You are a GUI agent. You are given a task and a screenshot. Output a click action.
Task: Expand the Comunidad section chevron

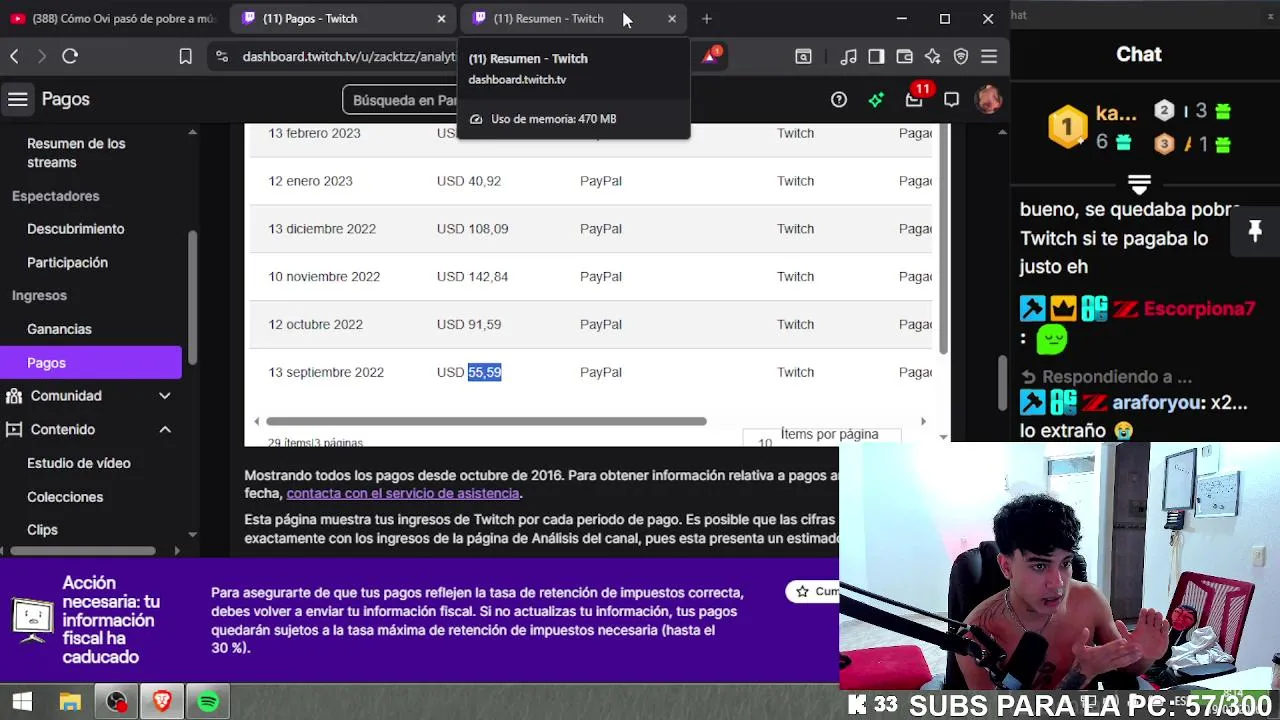coord(165,396)
